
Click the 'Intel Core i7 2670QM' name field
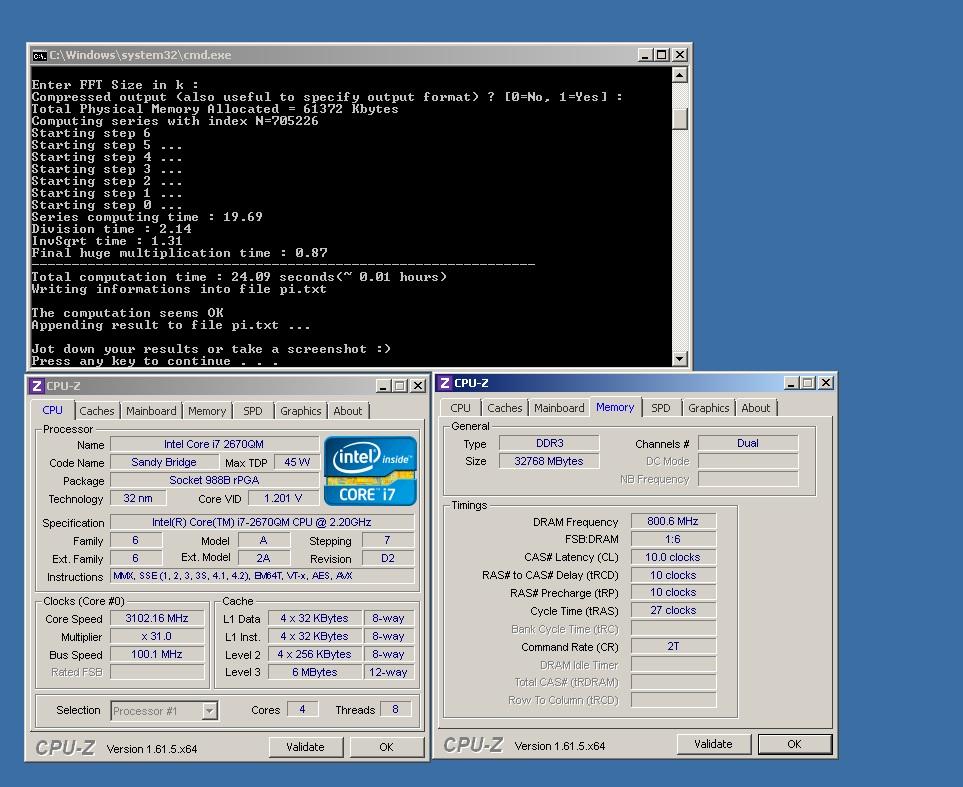coord(214,444)
